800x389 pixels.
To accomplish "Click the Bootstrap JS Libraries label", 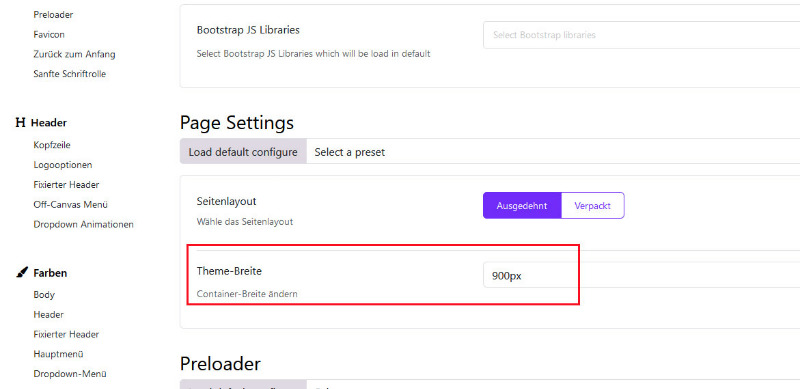I will pyautogui.click(x=248, y=30).
